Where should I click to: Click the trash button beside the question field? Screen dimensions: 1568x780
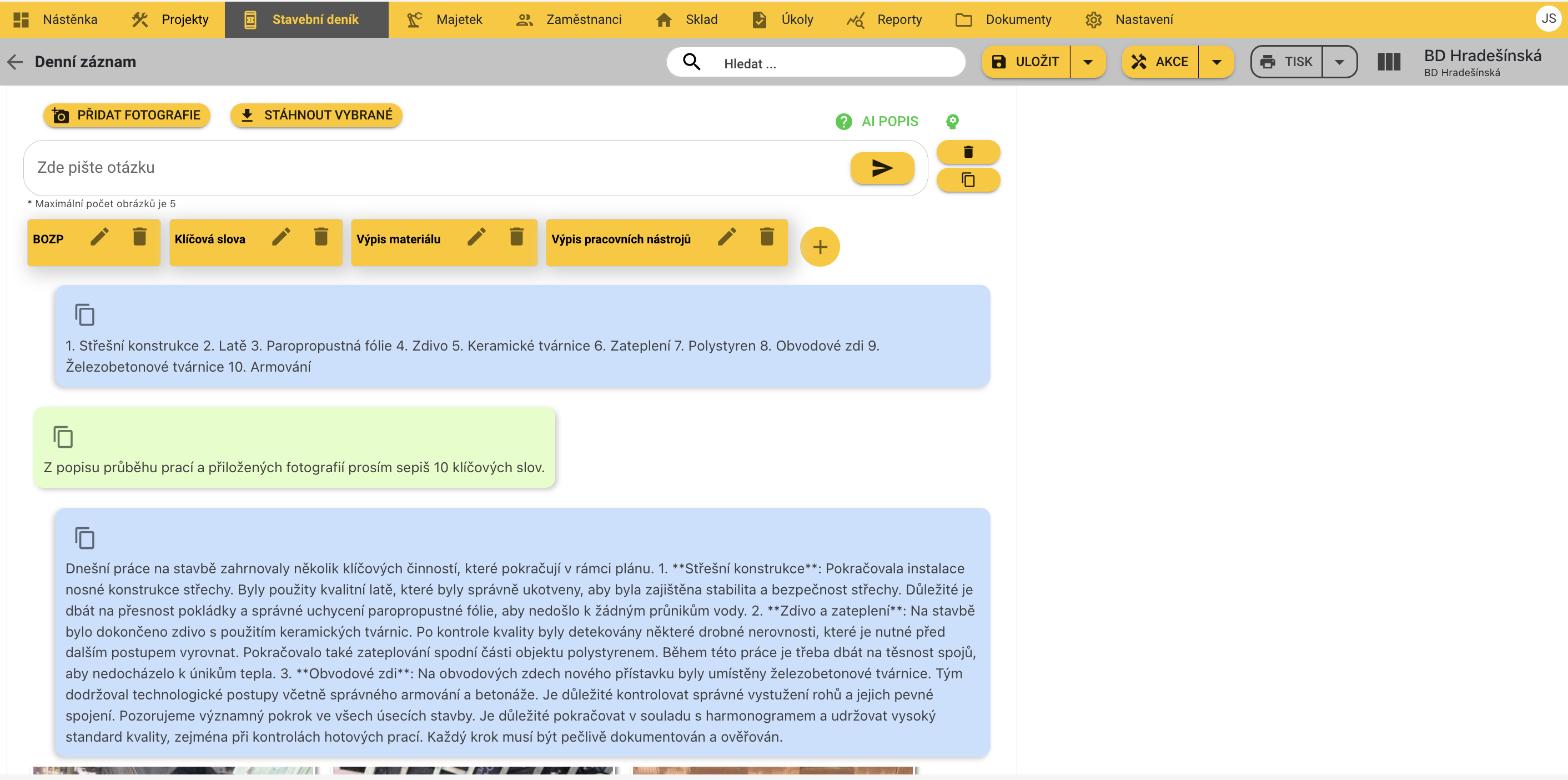pyautogui.click(x=968, y=152)
